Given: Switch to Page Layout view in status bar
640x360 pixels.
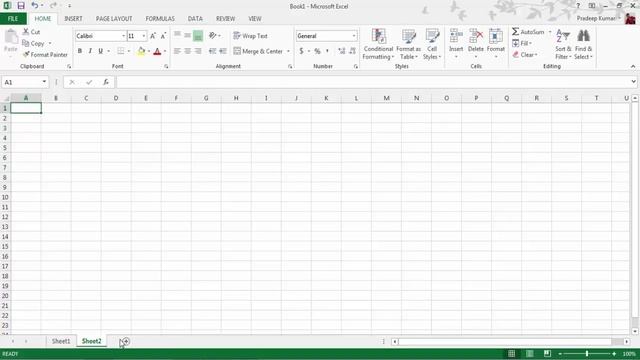Looking at the screenshot, I should pos(529,353).
